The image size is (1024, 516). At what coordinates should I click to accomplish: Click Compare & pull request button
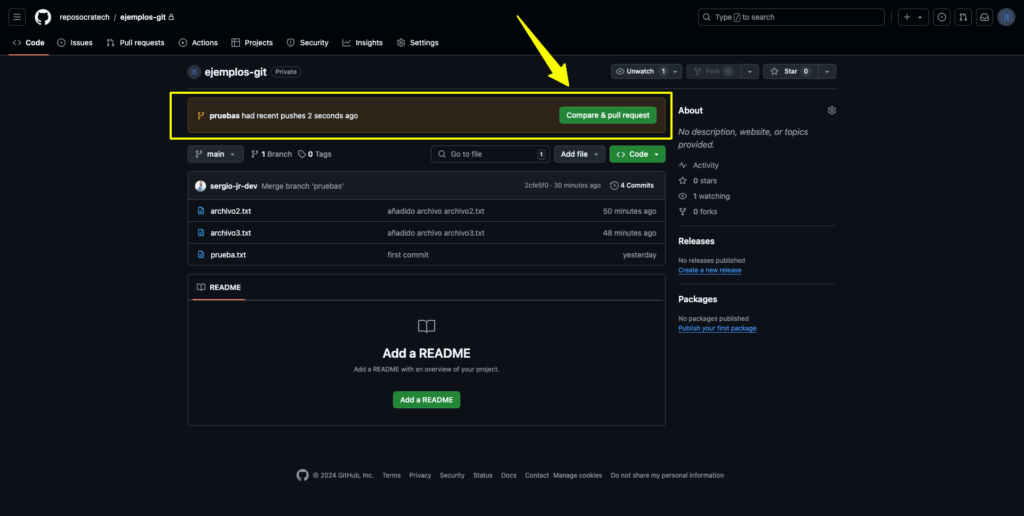click(x=607, y=115)
